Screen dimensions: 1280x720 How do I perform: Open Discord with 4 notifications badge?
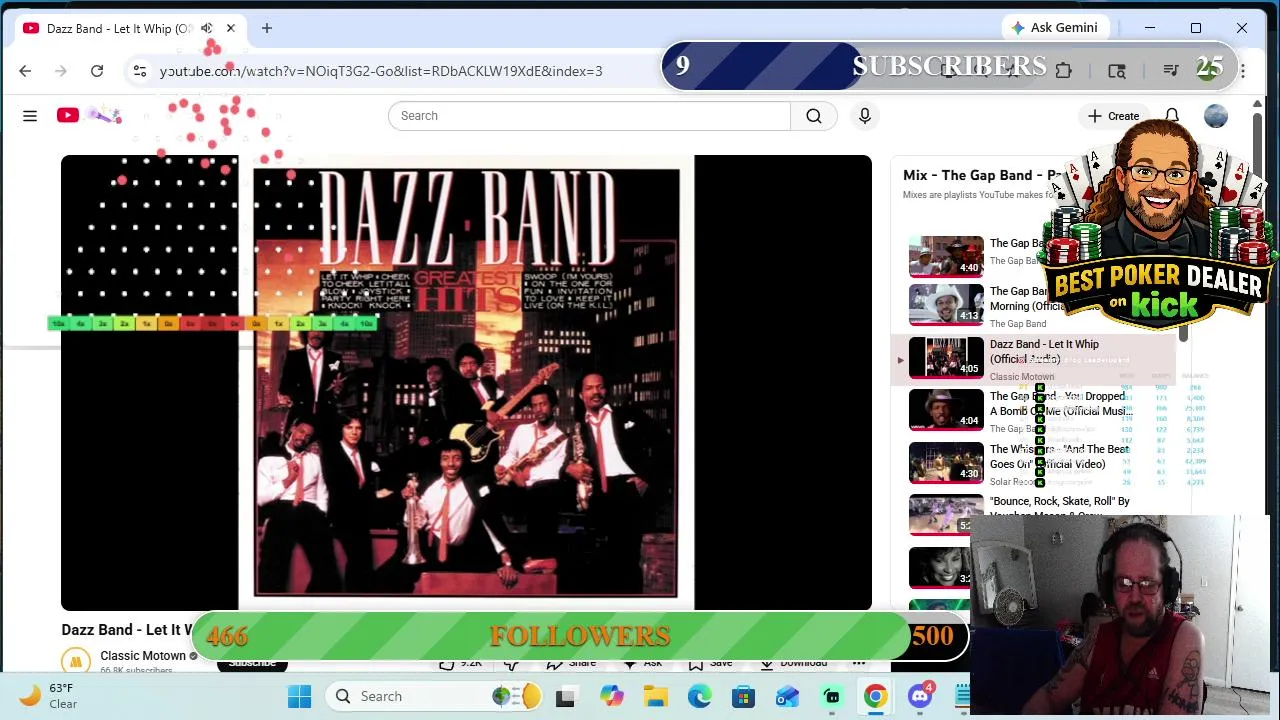[920, 697]
